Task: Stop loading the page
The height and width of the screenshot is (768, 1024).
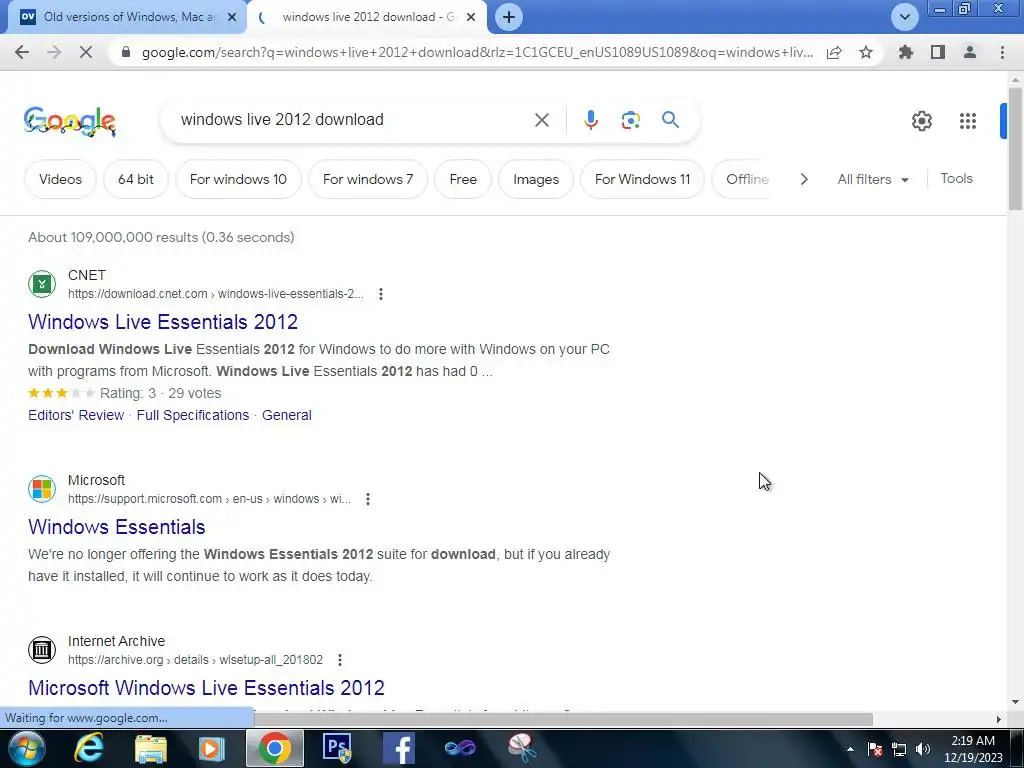Action: point(86,52)
